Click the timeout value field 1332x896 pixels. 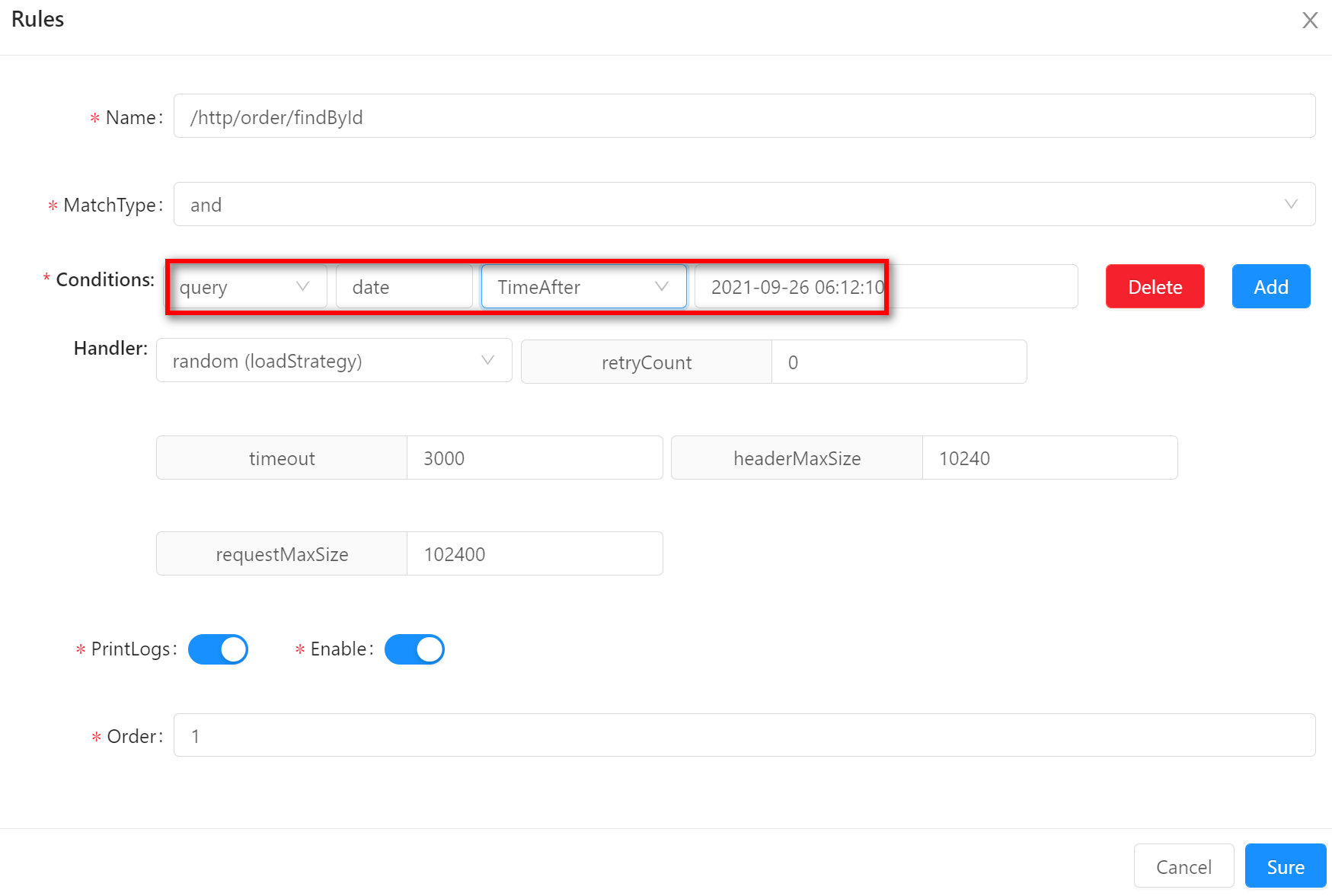point(534,458)
